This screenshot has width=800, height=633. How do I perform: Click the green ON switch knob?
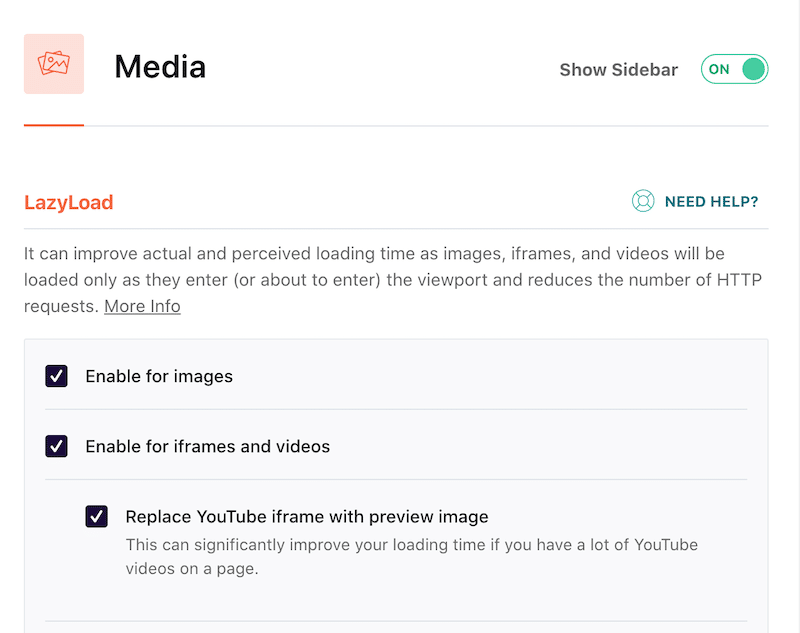[750, 69]
